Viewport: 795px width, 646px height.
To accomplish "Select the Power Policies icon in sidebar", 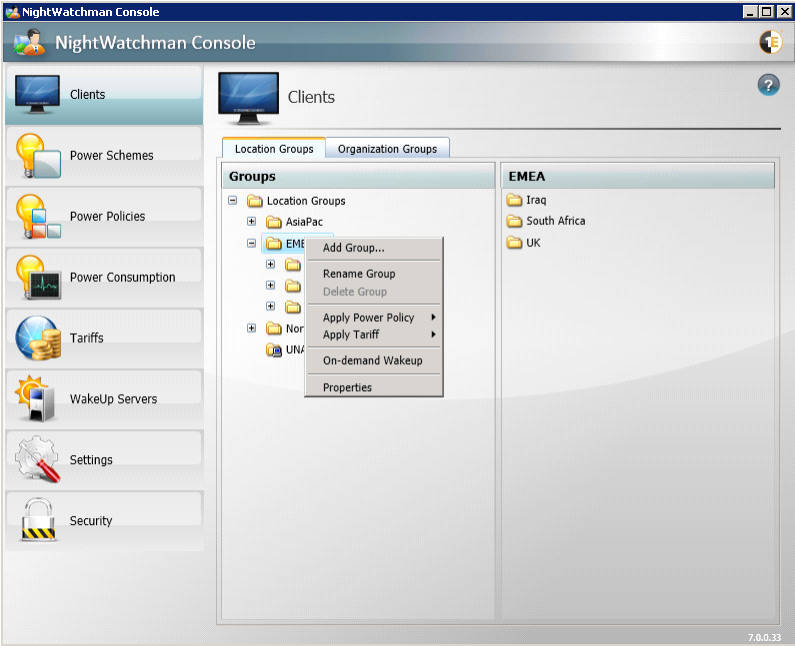I will [38, 217].
